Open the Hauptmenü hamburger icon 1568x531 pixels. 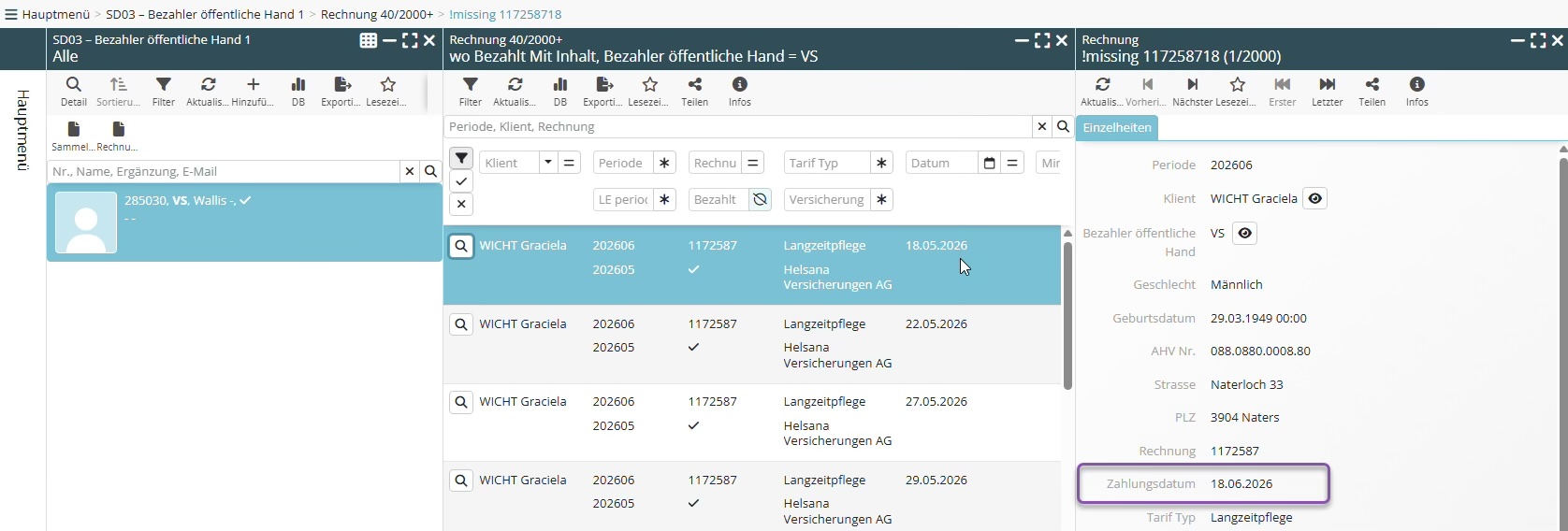[11, 14]
